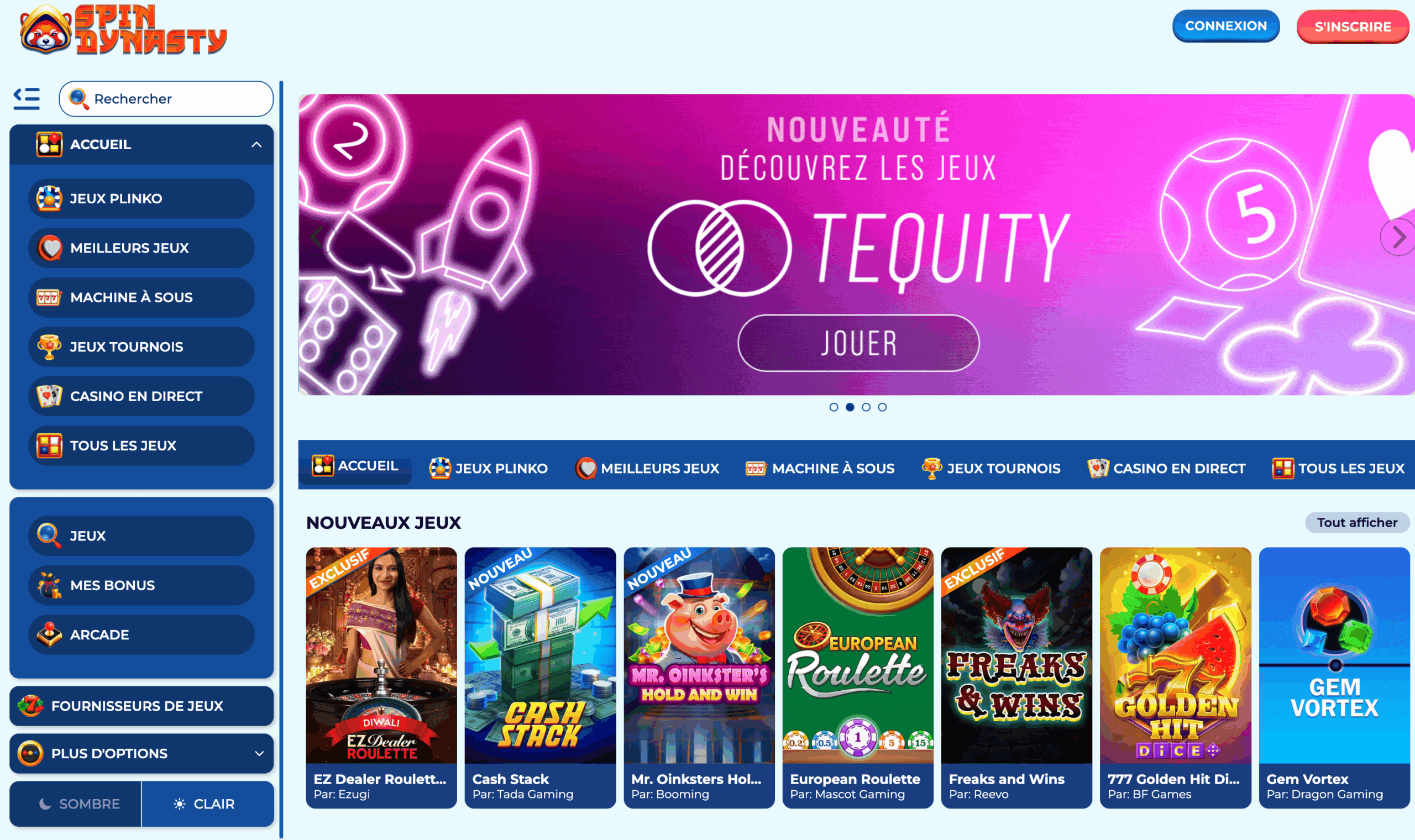Switch to the Meilleurs Jeux tab
This screenshot has height=840, width=1415.
647,469
